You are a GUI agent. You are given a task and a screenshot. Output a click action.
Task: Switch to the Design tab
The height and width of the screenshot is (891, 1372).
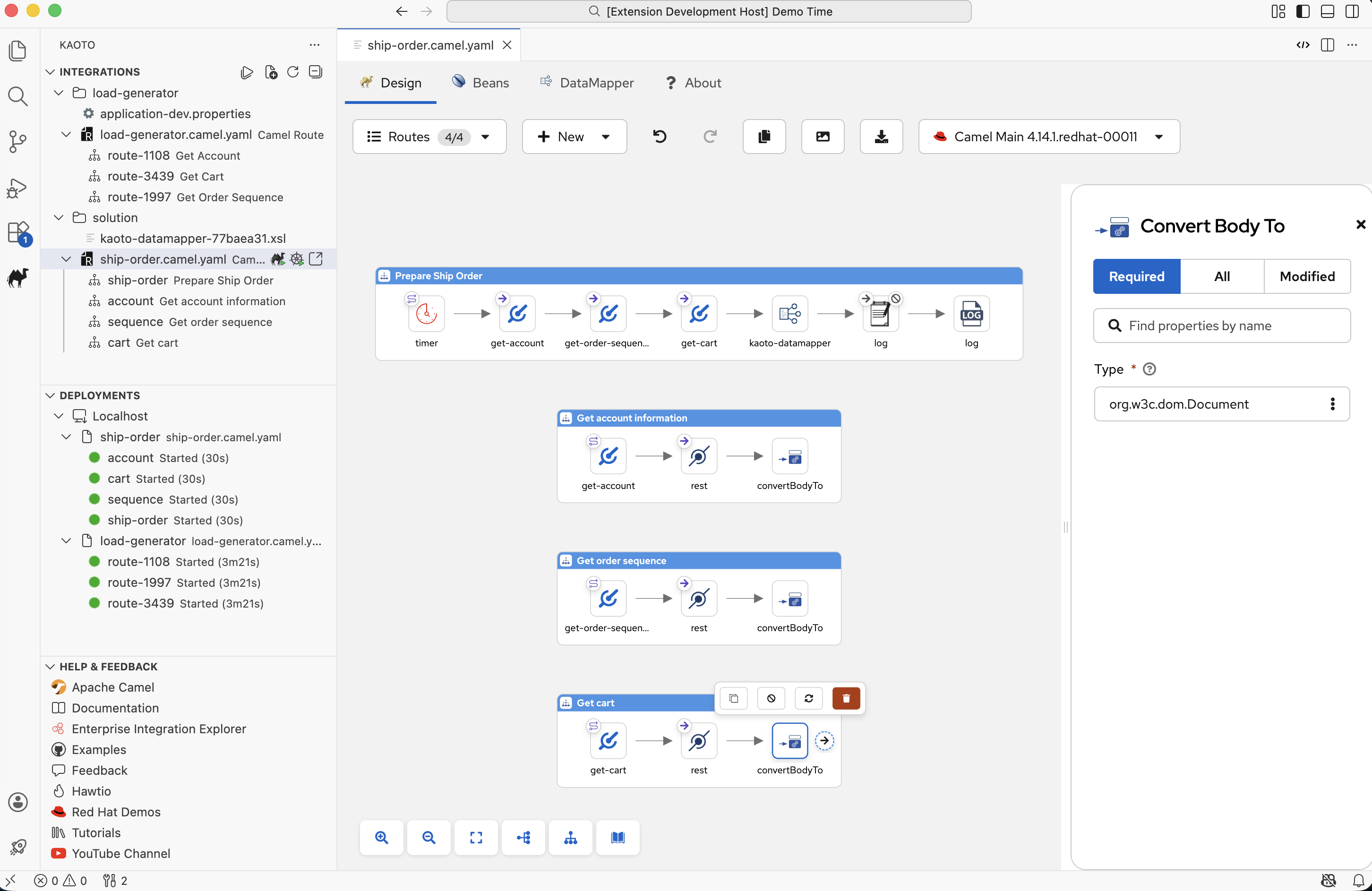pos(390,83)
